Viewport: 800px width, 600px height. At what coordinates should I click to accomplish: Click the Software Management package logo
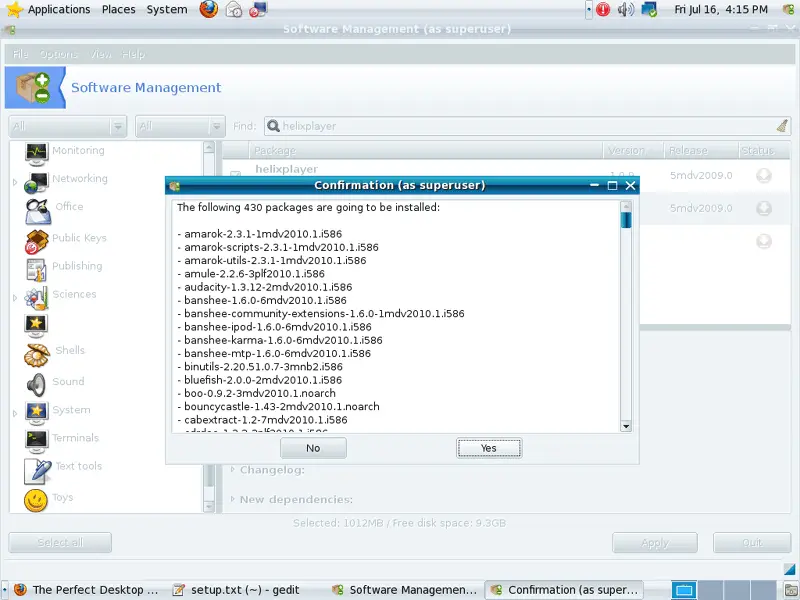pos(34,87)
